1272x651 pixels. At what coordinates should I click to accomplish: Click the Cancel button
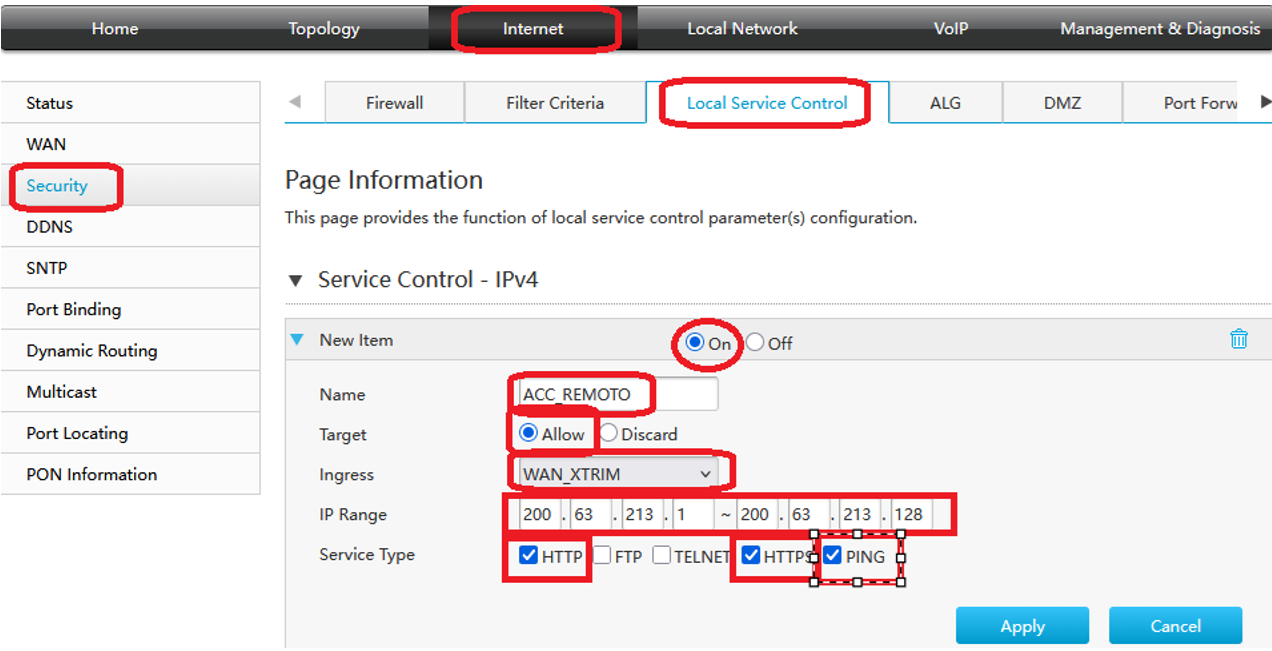pyautogui.click(x=1175, y=626)
